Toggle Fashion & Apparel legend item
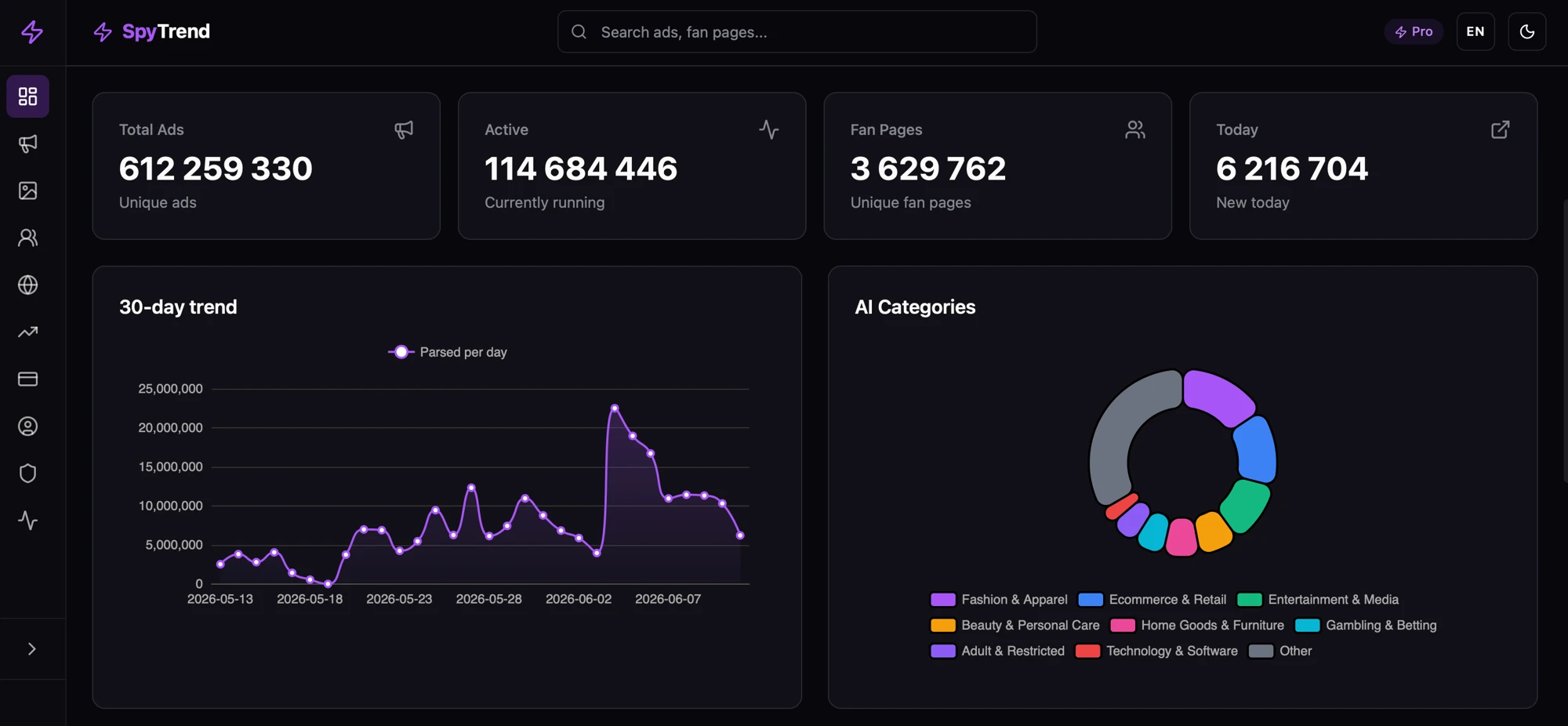This screenshot has width=1568, height=726. click(x=999, y=599)
